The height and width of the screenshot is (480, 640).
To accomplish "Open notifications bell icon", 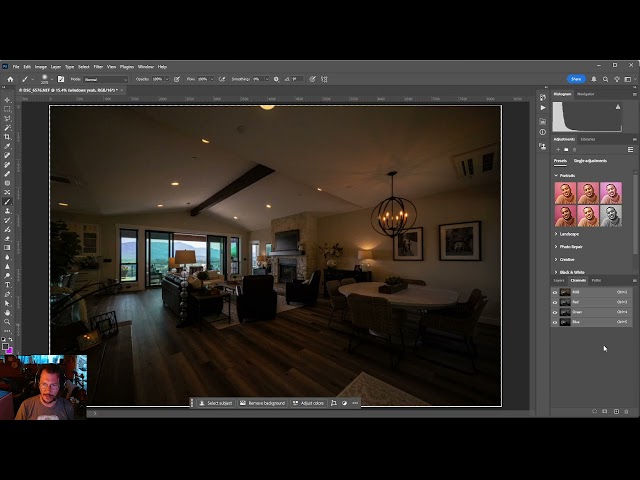I will click(594, 79).
